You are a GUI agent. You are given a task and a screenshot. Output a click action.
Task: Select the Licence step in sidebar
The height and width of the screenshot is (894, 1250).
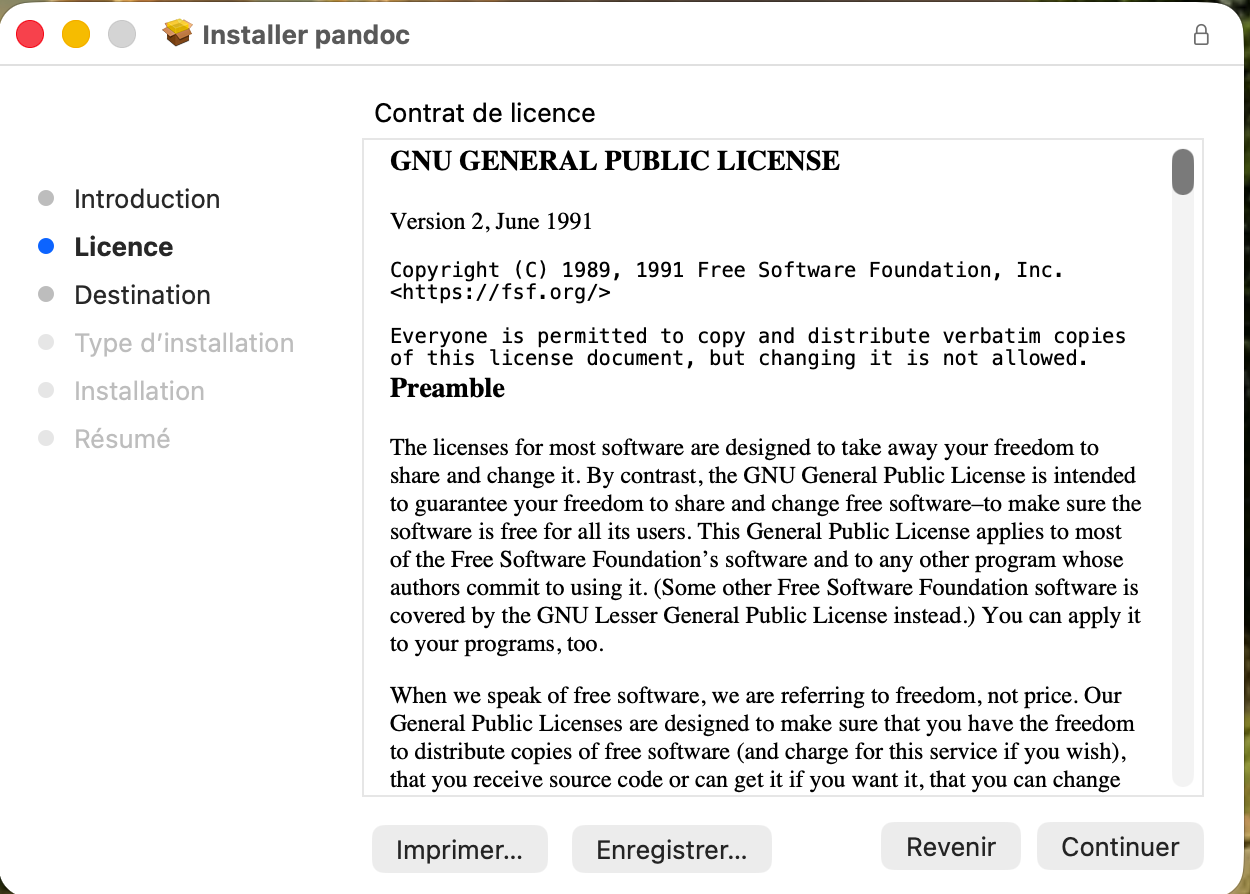click(x=124, y=247)
